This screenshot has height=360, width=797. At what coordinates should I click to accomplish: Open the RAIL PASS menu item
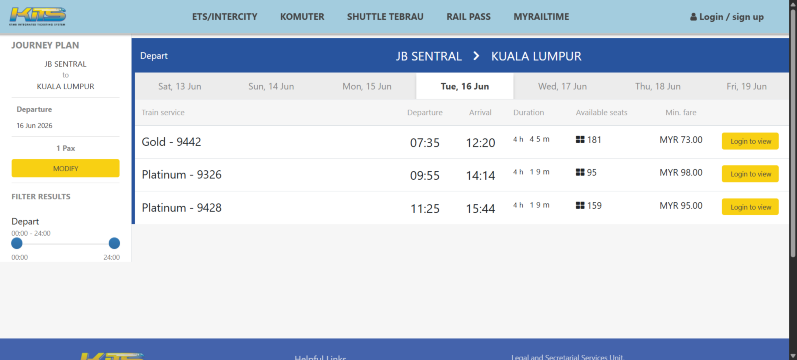[469, 17]
